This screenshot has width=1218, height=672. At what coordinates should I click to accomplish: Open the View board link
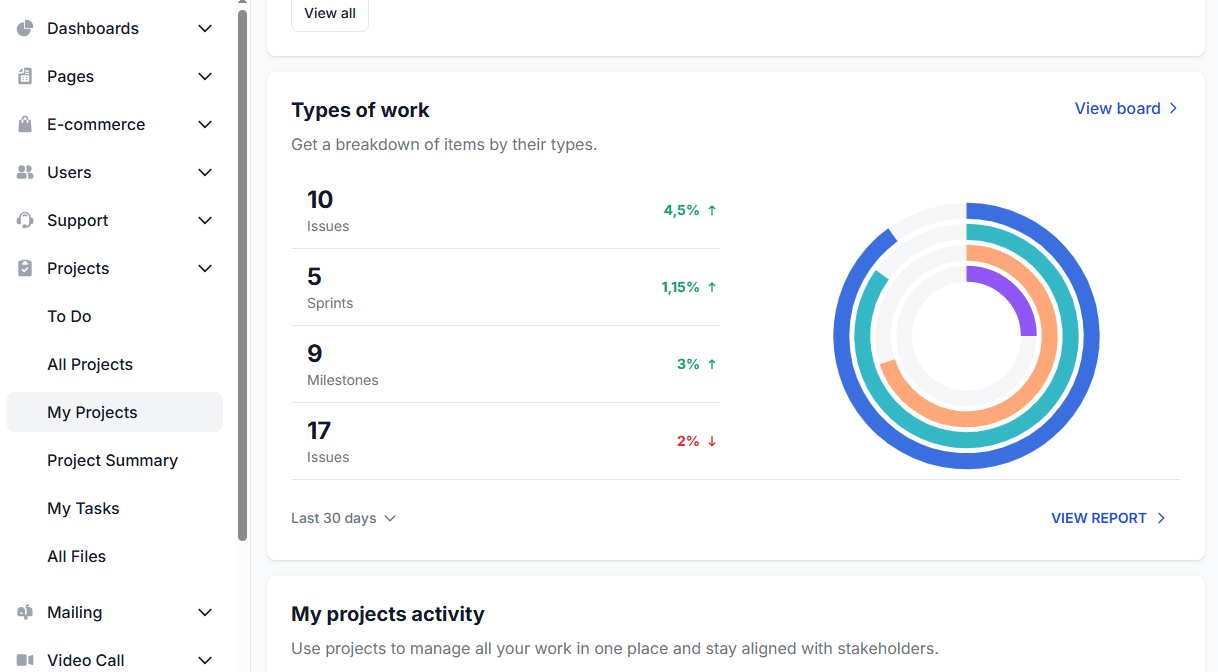click(x=1117, y=108)
